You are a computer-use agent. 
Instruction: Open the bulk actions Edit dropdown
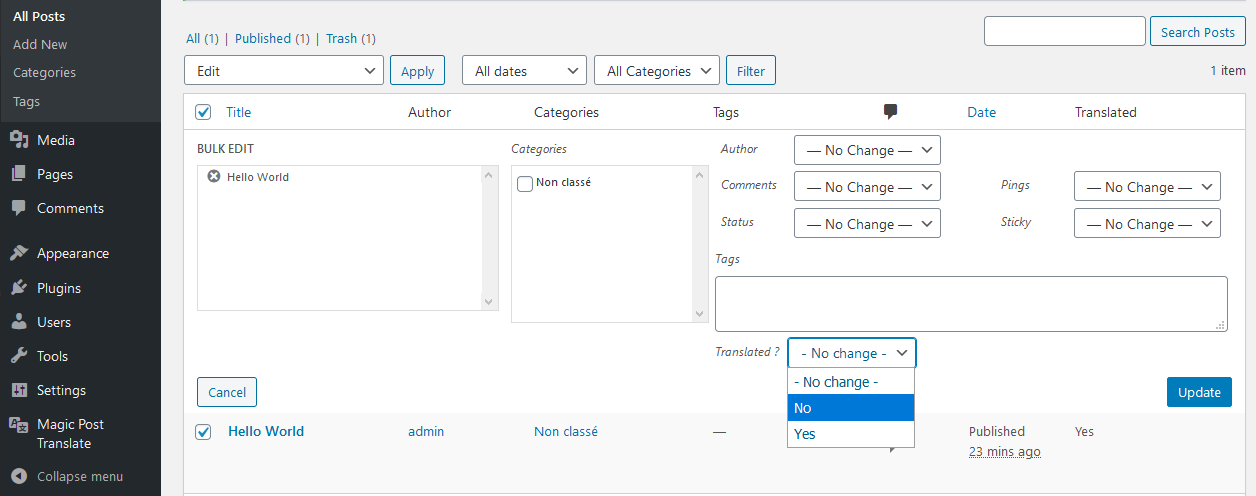(x=284, y=71)
